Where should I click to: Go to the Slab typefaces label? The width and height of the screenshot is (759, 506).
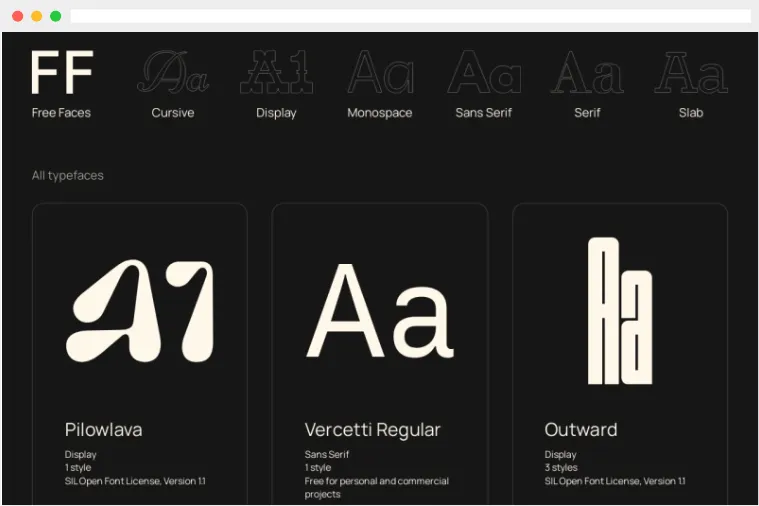coord(691,113)
